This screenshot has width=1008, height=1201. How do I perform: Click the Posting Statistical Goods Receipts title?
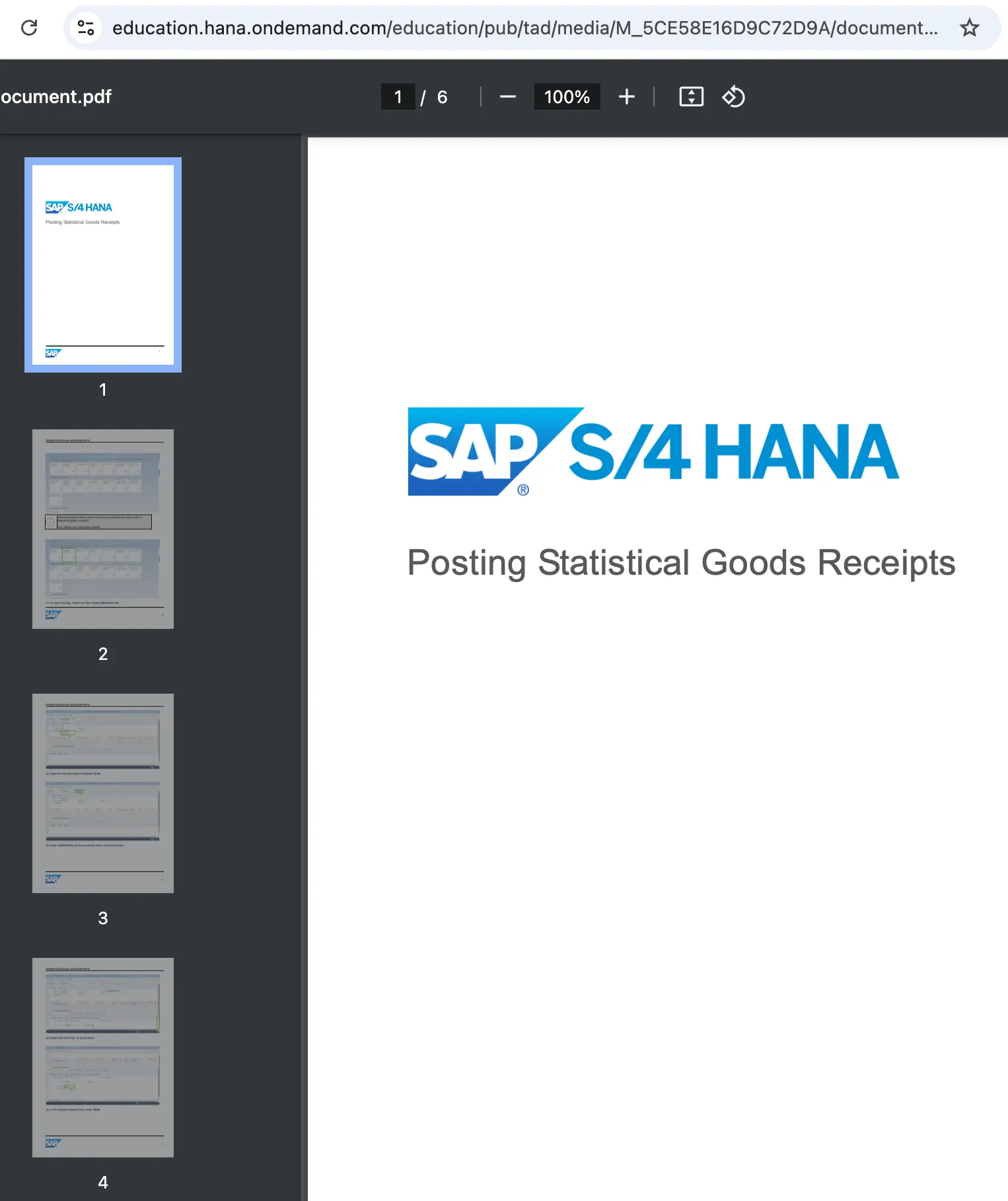coord(681,563)
